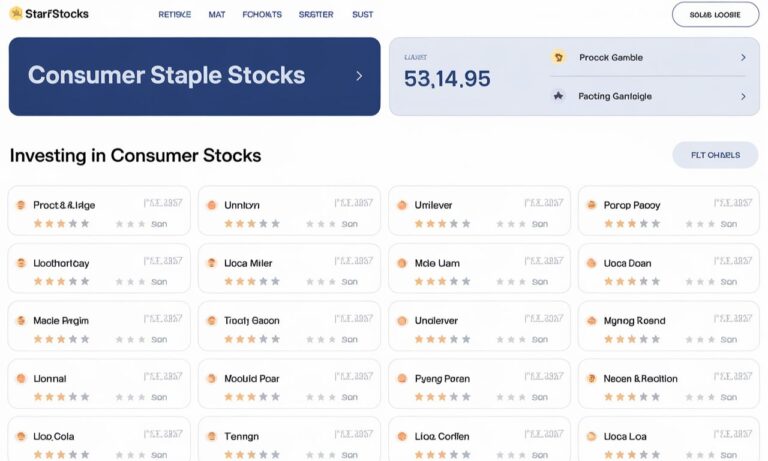Screen dimensions: 768x461
Task: Select the FCHOMTS navigation item
Action: (262, 15)
